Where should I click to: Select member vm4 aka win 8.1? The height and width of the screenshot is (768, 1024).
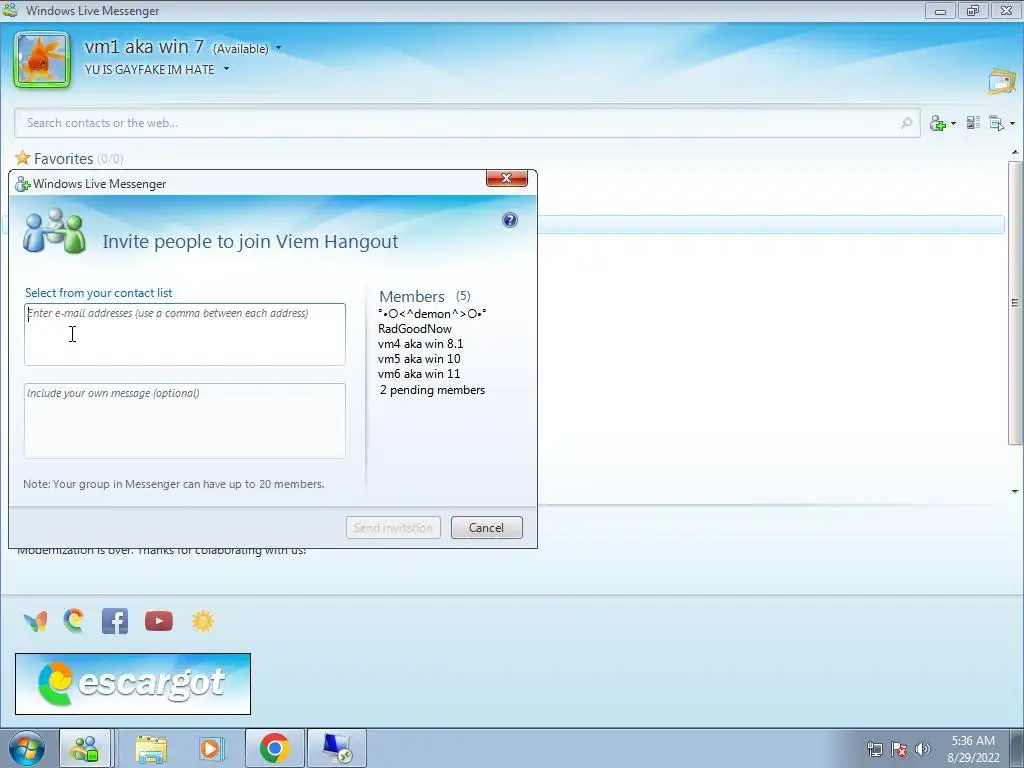[421, 344]
